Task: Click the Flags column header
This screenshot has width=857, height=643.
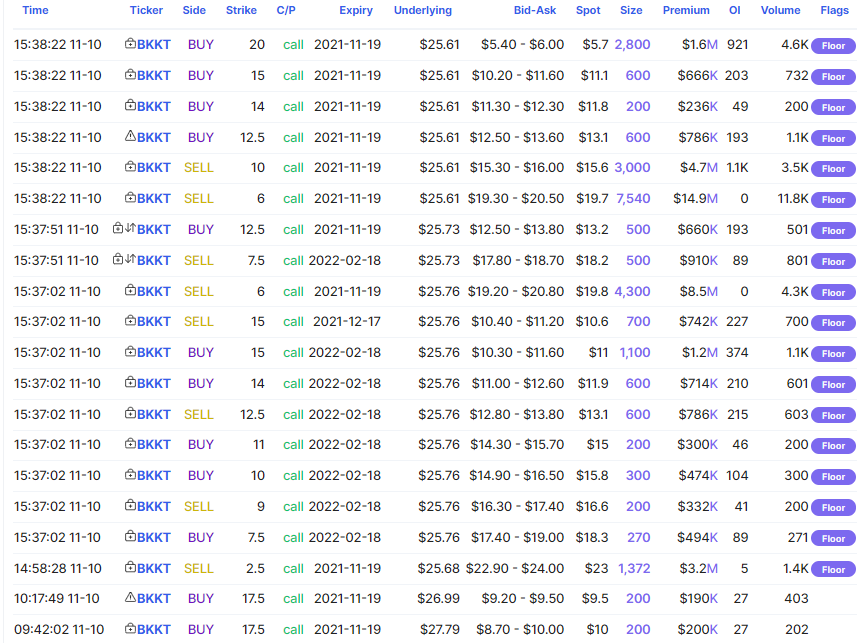Action: tap(834, 10)
